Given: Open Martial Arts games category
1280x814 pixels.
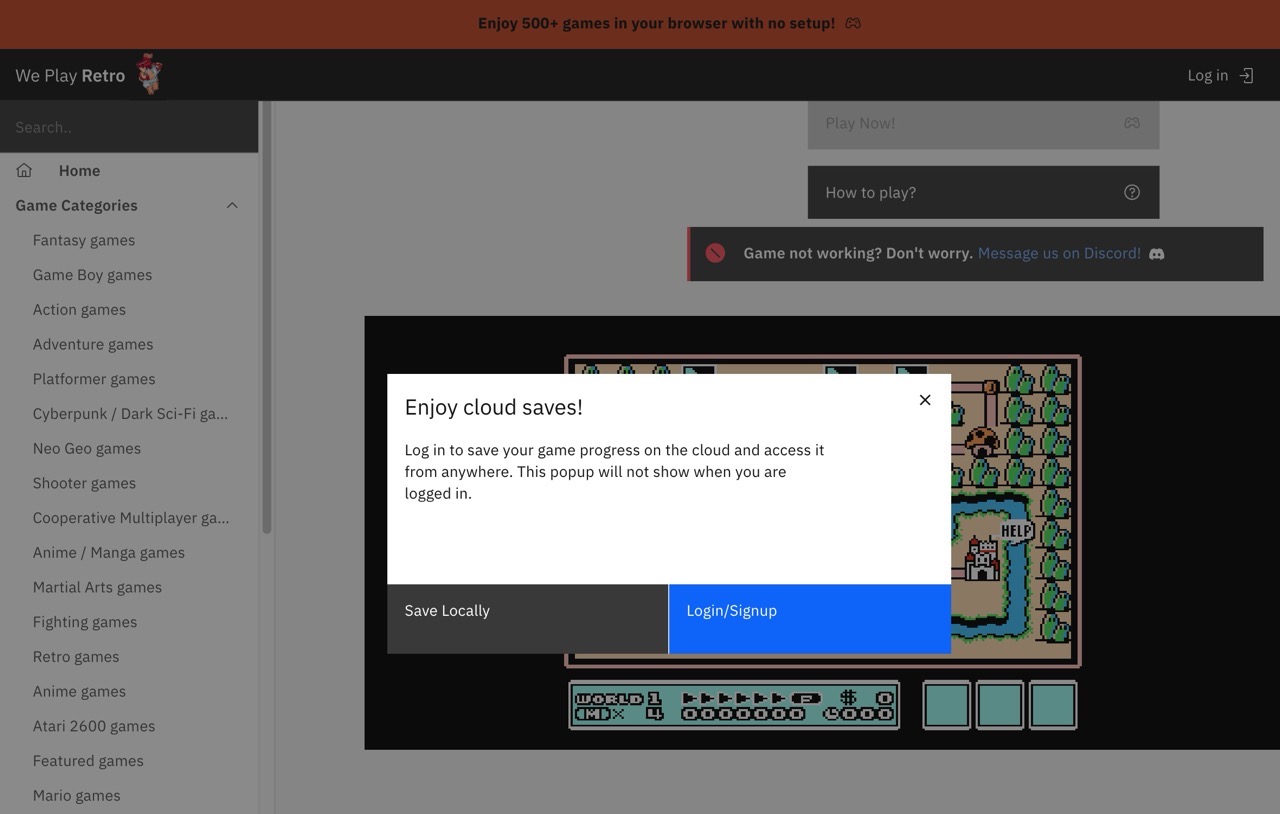Looking at the screenshot, I should [x=97, y=587].
